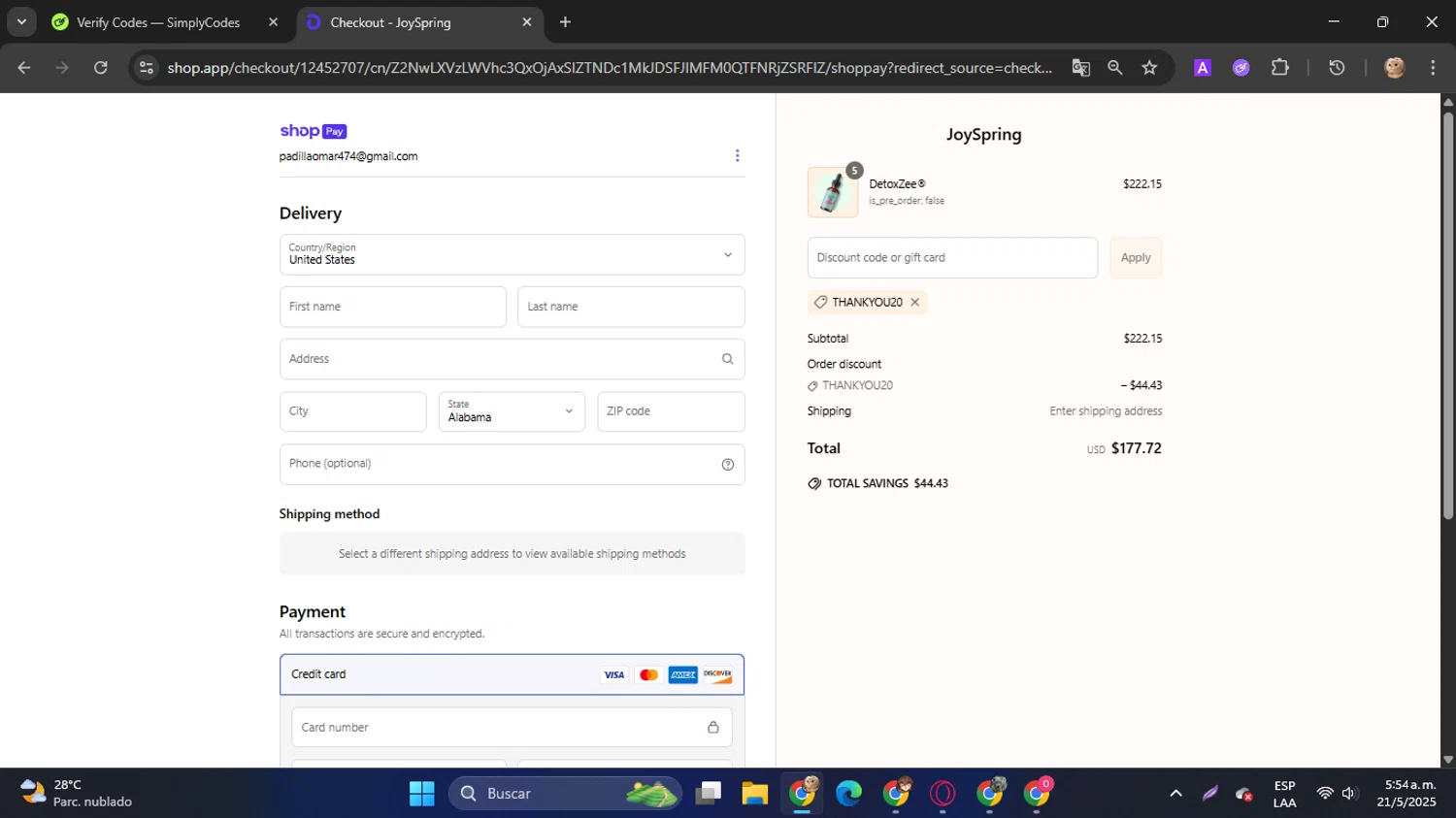Viewport: 1456px width, 818px height.
Task: Open Task View on the taskbar
Action: (x=709, y=794)
